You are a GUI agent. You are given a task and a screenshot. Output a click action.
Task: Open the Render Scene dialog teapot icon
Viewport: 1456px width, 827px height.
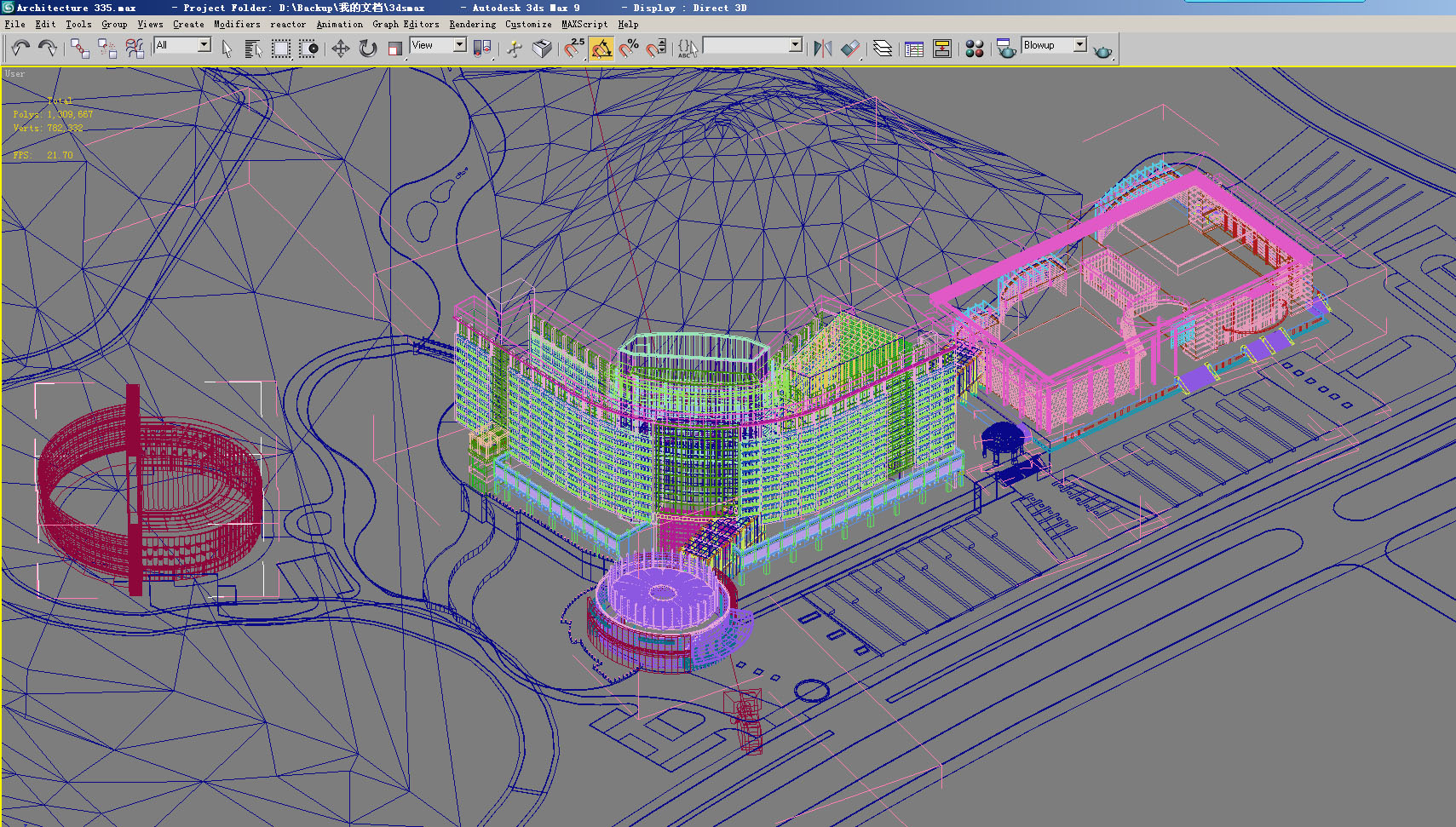1006,49
